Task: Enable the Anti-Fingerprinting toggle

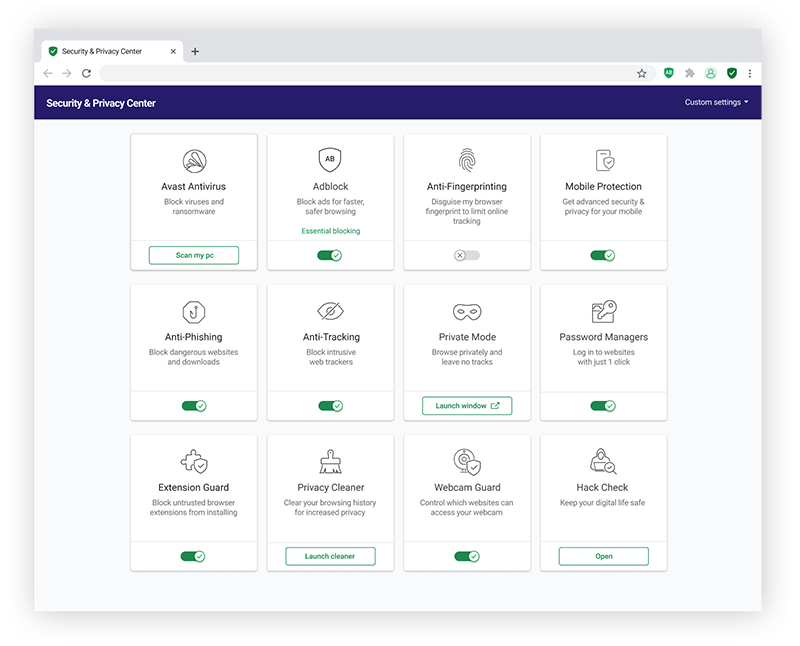Action: (467, 255)
